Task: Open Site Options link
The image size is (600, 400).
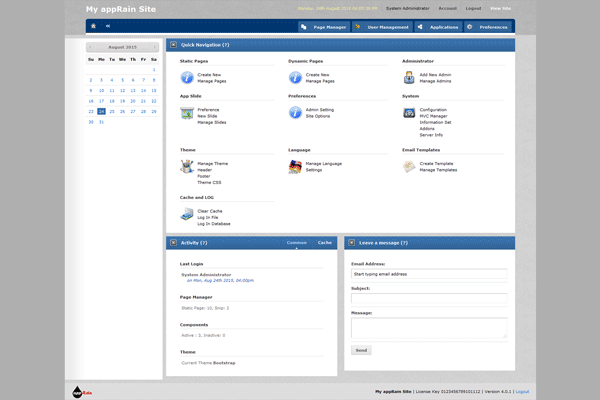Action: (x=318, y=116)
